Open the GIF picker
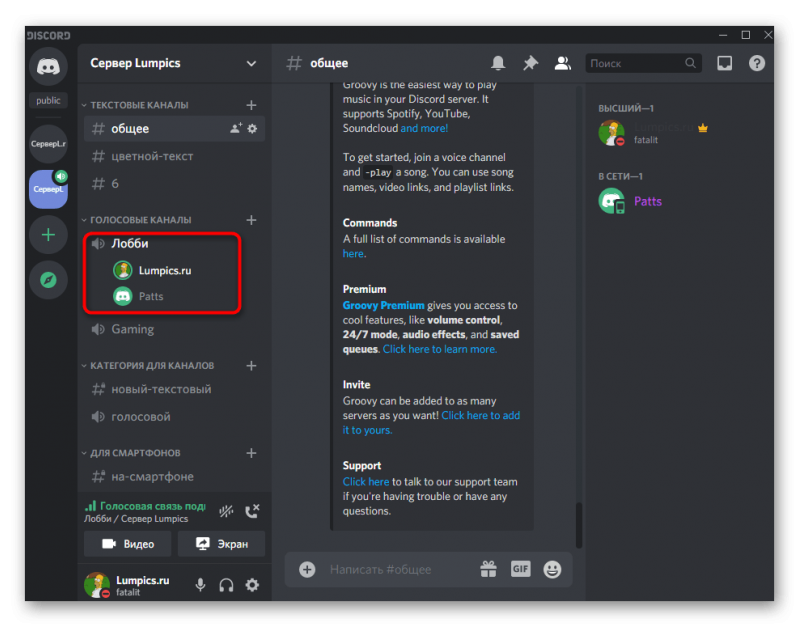The image size is (800, 627). point(520,569)
